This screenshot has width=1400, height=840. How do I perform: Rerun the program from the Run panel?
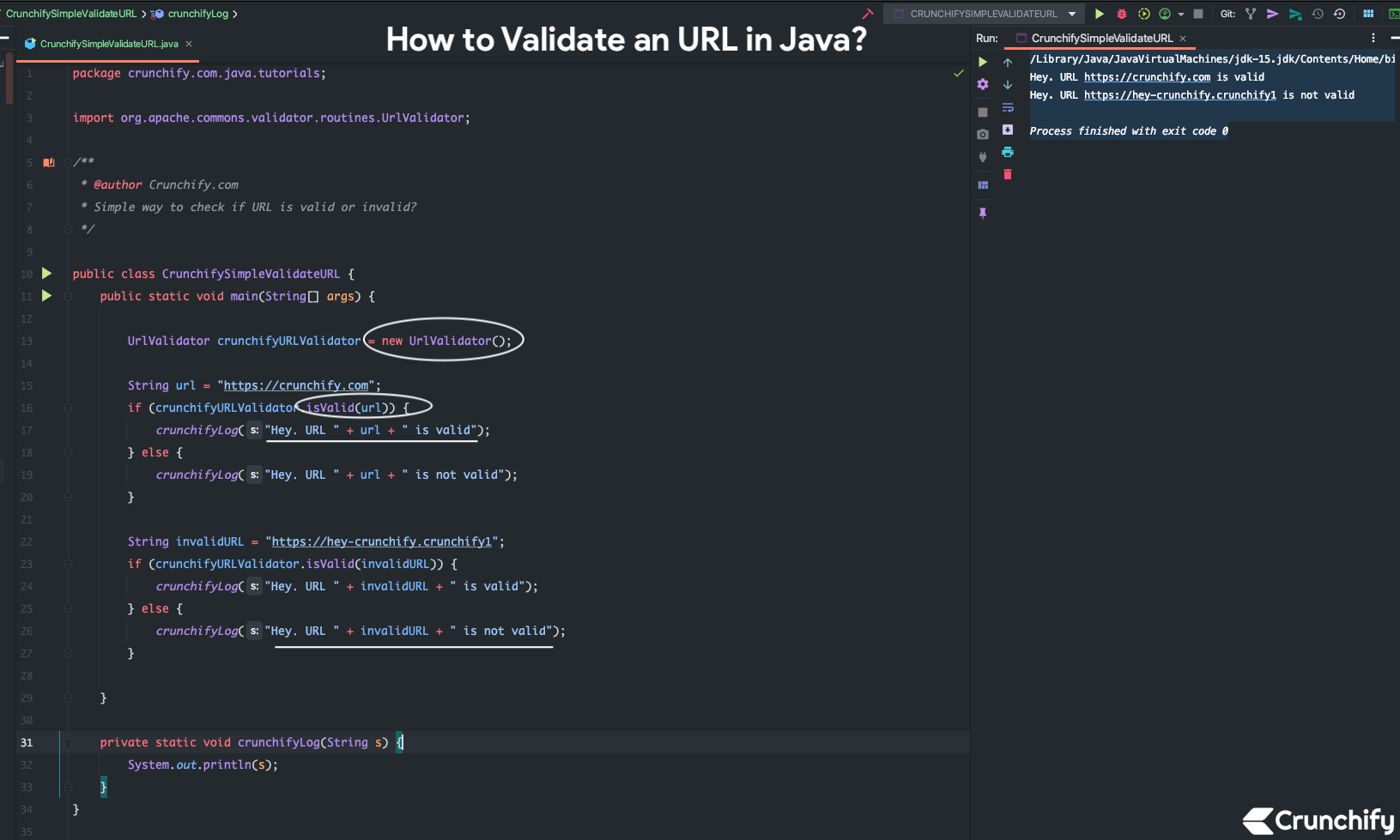tap(984, 62)
